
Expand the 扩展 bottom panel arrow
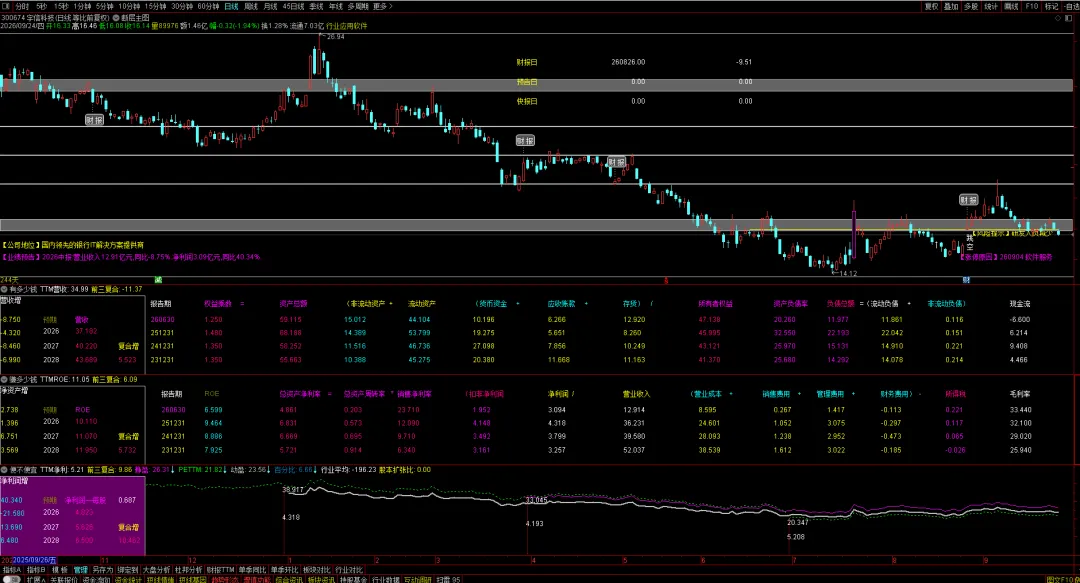pyautogui.click(x=36, y=580)
